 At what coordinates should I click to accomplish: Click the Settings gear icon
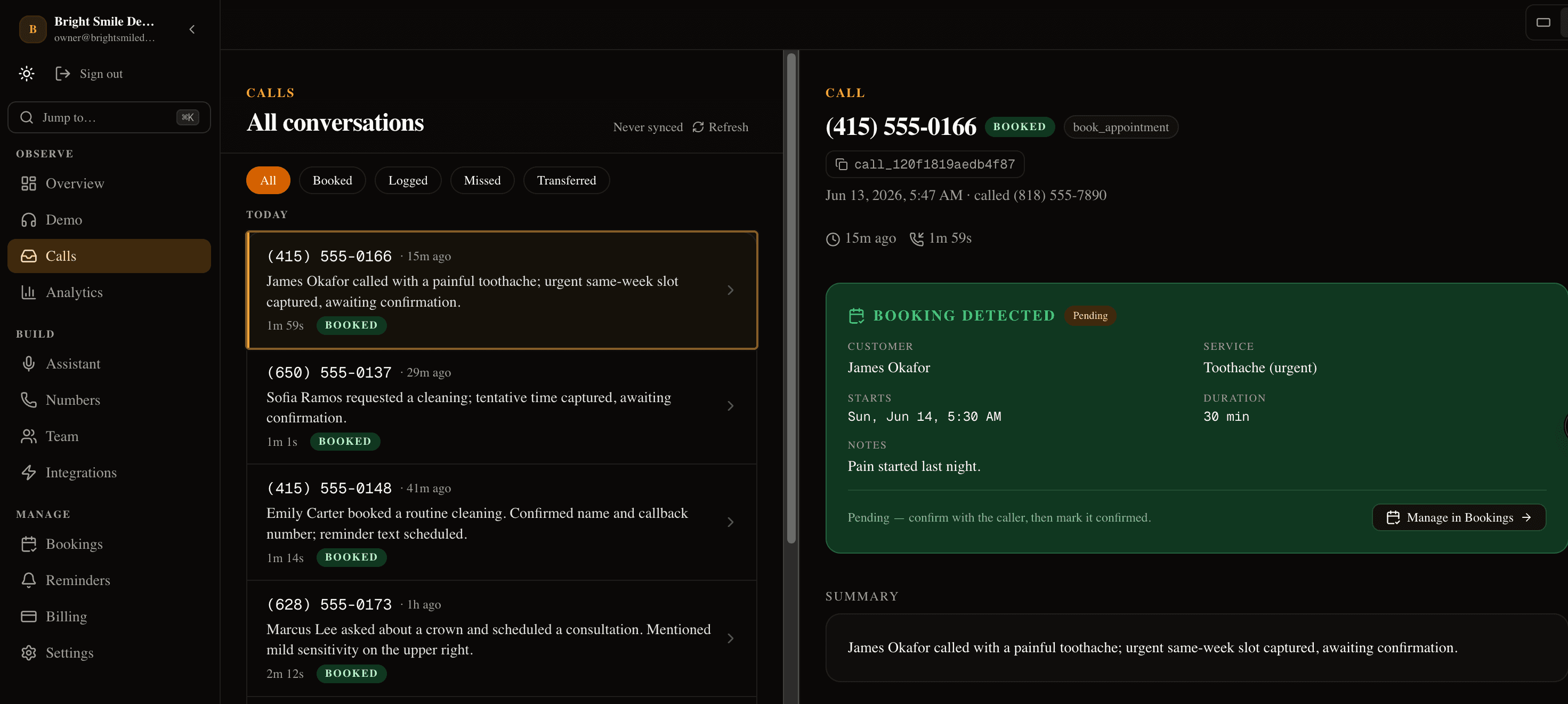[x=29, y=653]
